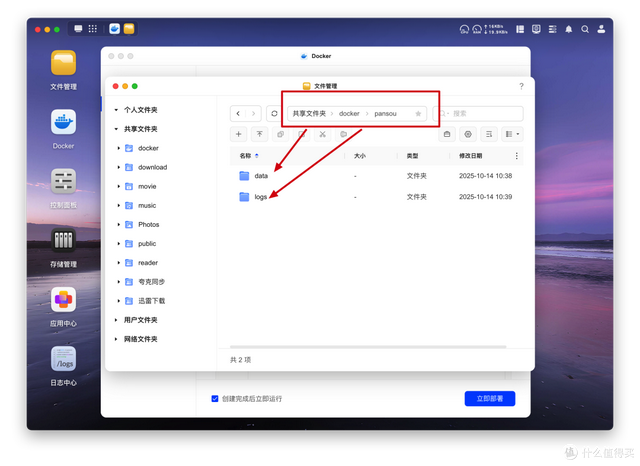Open the global search magnifier
Screen dimensions: 640x466
[x=585, y=29]
